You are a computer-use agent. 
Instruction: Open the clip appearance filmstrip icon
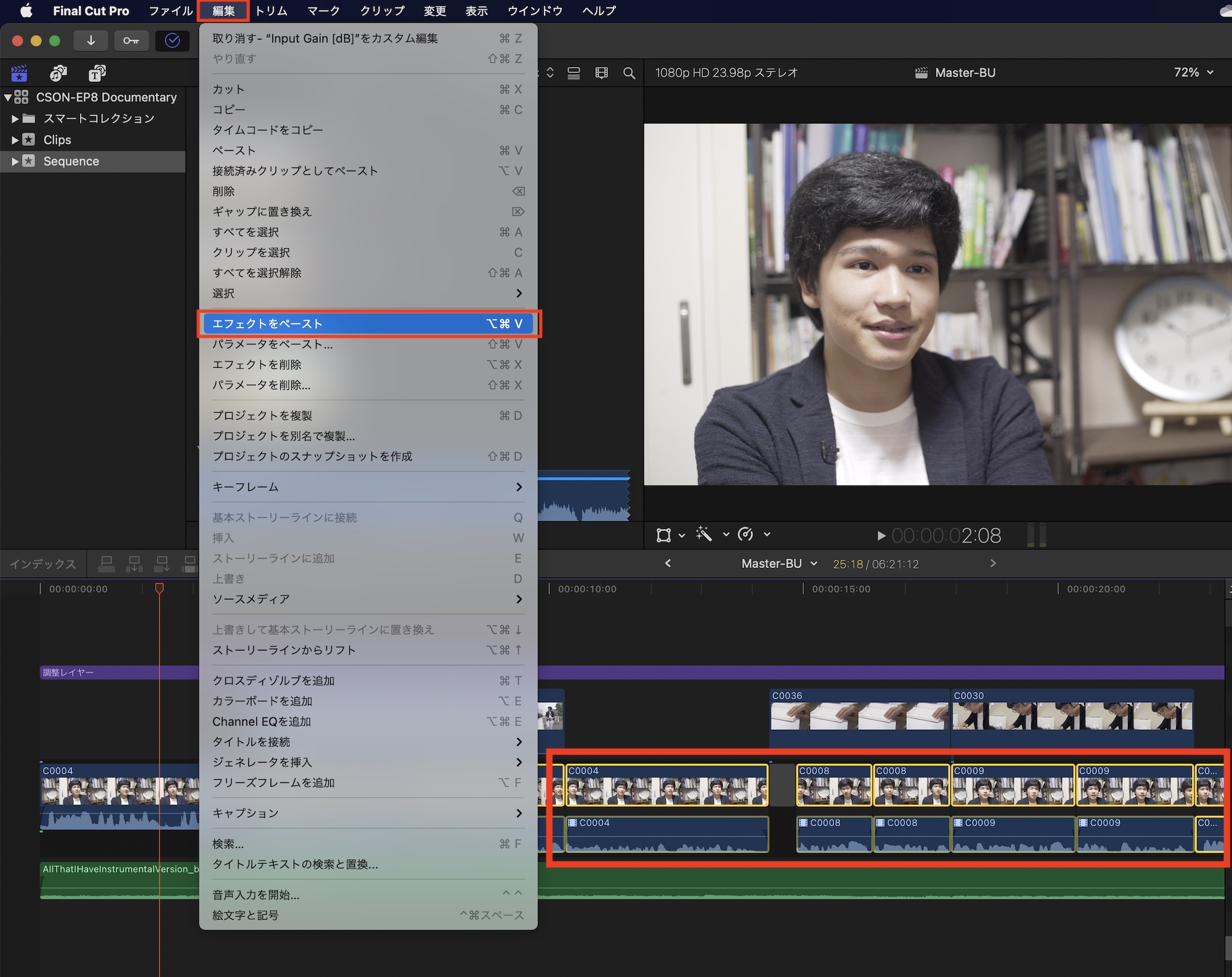(x=601, y=73)
